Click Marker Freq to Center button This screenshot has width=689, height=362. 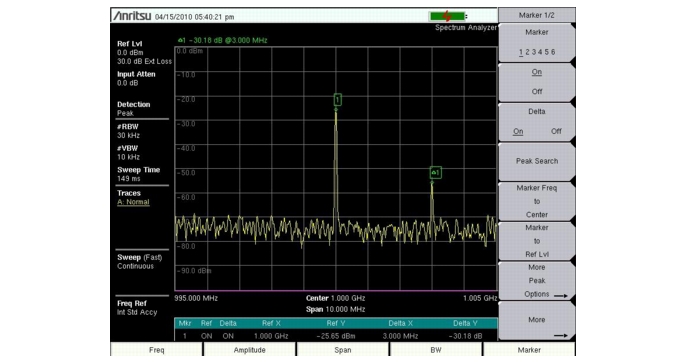(x=537, y=201)
